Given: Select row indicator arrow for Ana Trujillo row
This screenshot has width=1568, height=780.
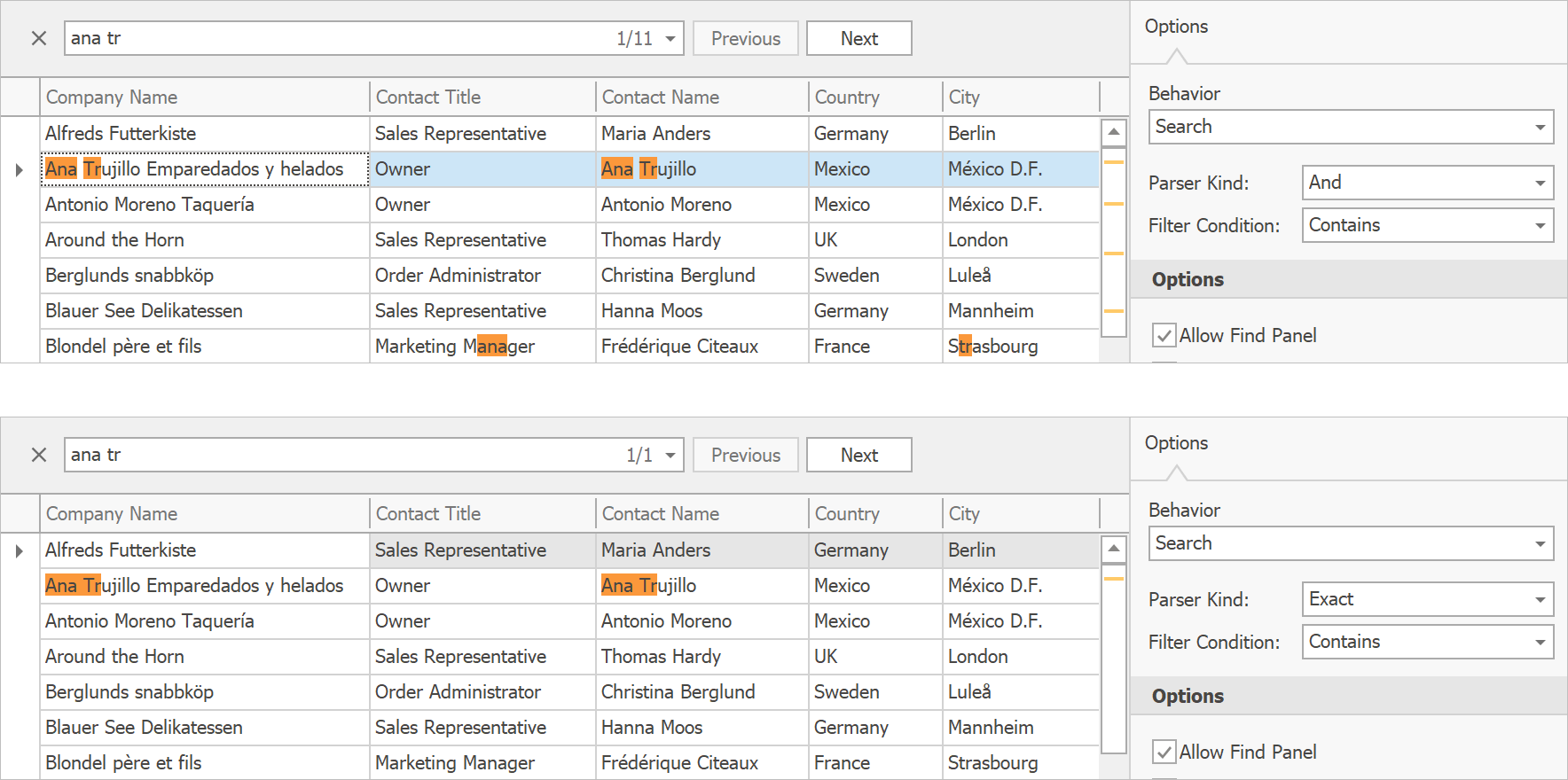Looking at the screenshot, I should click(x=20, y=169).
